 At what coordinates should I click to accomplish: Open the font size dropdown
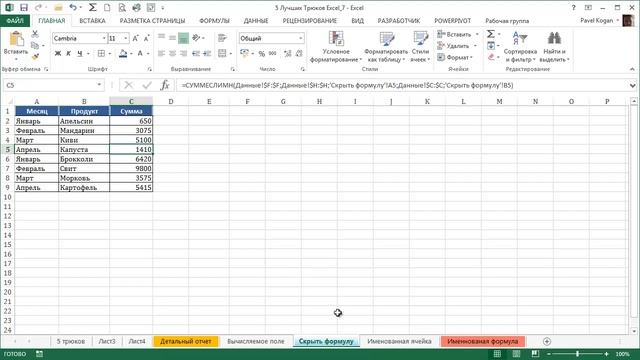126,38
